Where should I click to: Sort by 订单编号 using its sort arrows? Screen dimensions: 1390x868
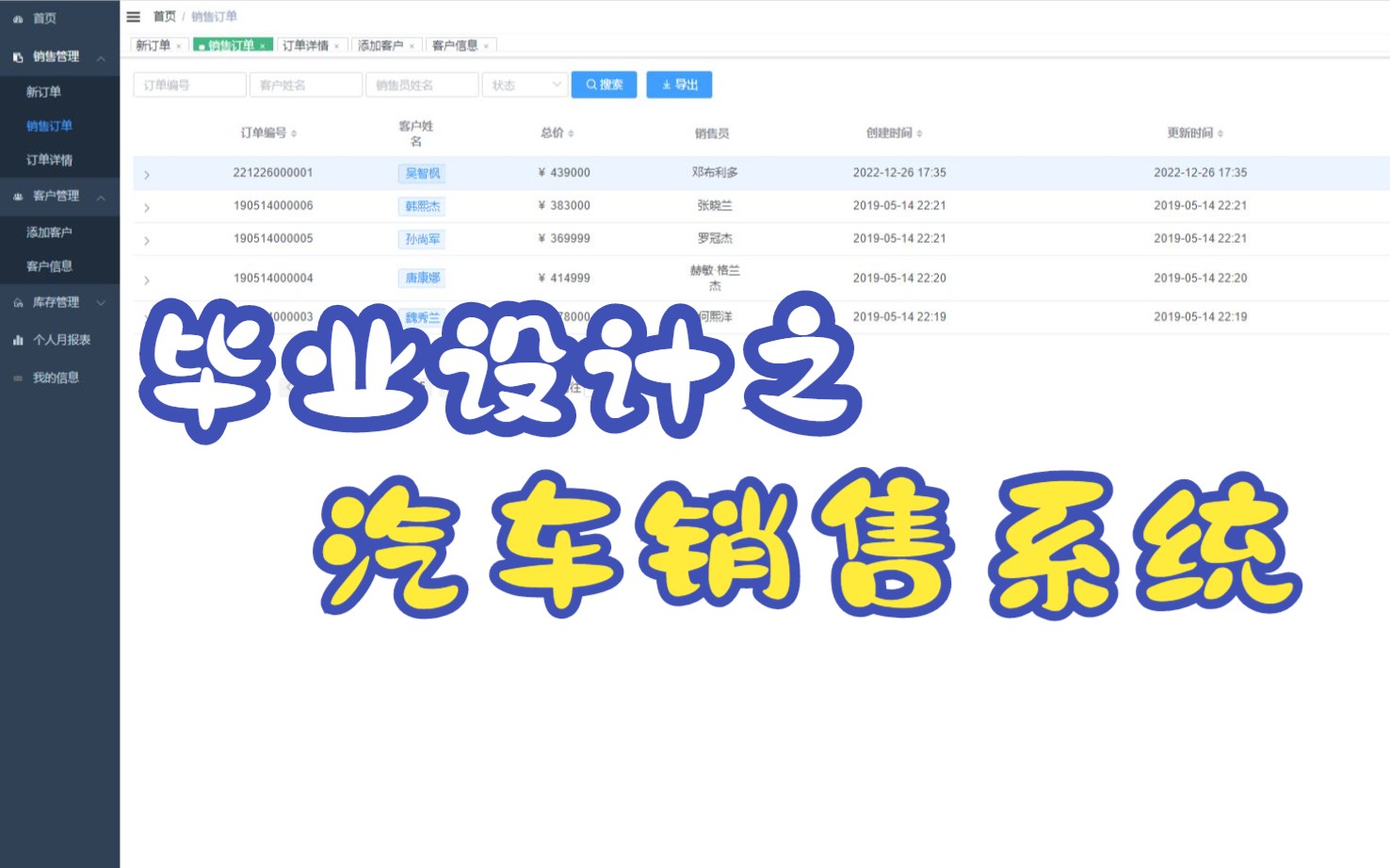pyautogui.click(x=294, y=134)
